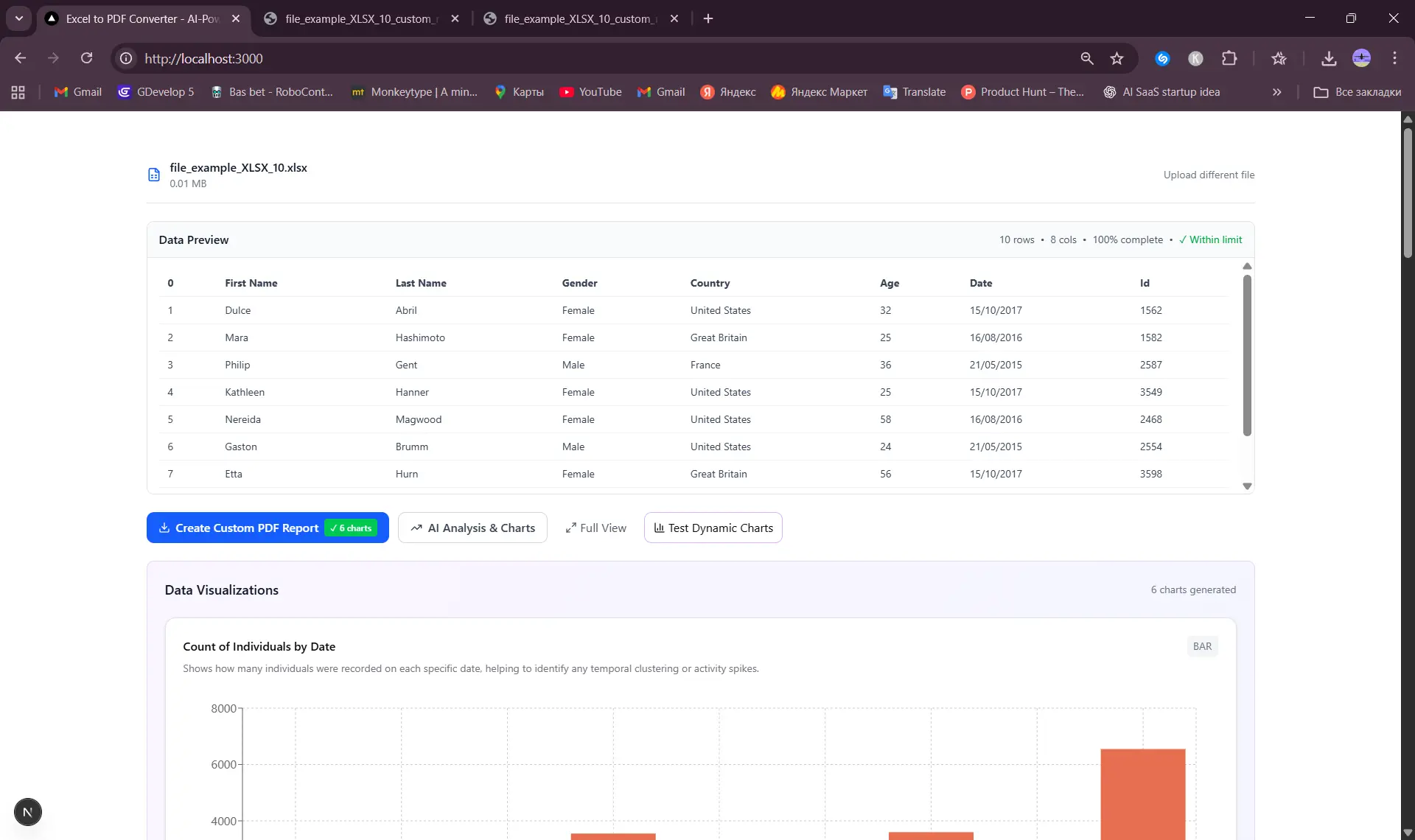Viewport: 1415px width, 840px height.
Task: Open the browser three-dot menu
Action: (1394, 58)
